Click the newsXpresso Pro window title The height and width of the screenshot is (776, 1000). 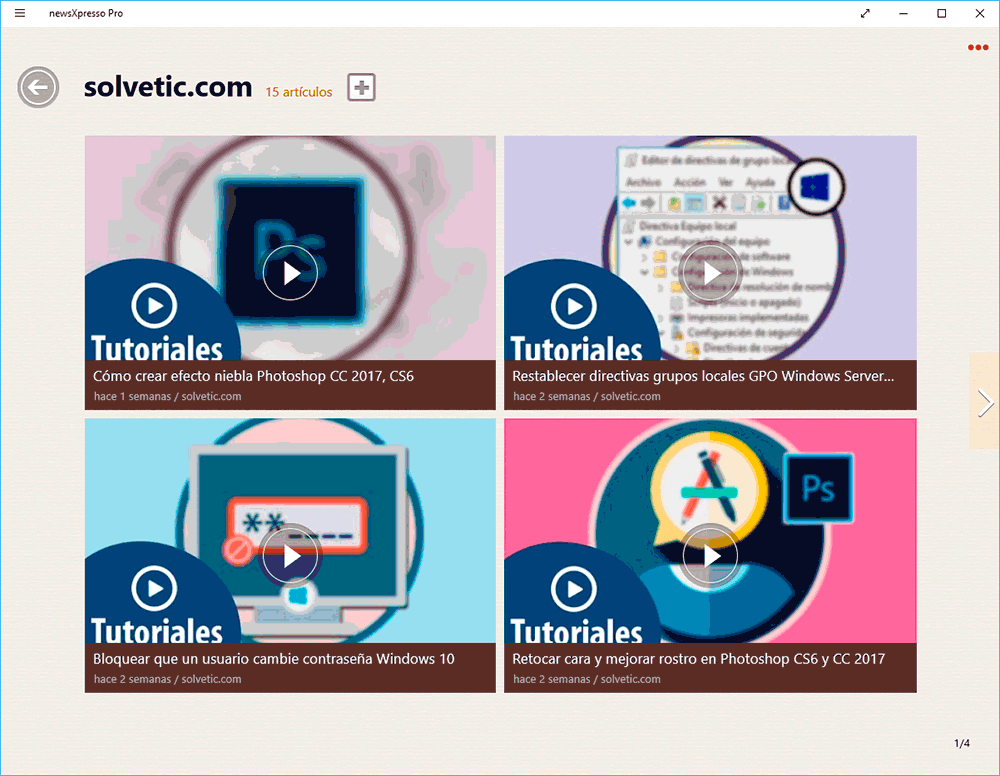(x=86, y=13)
